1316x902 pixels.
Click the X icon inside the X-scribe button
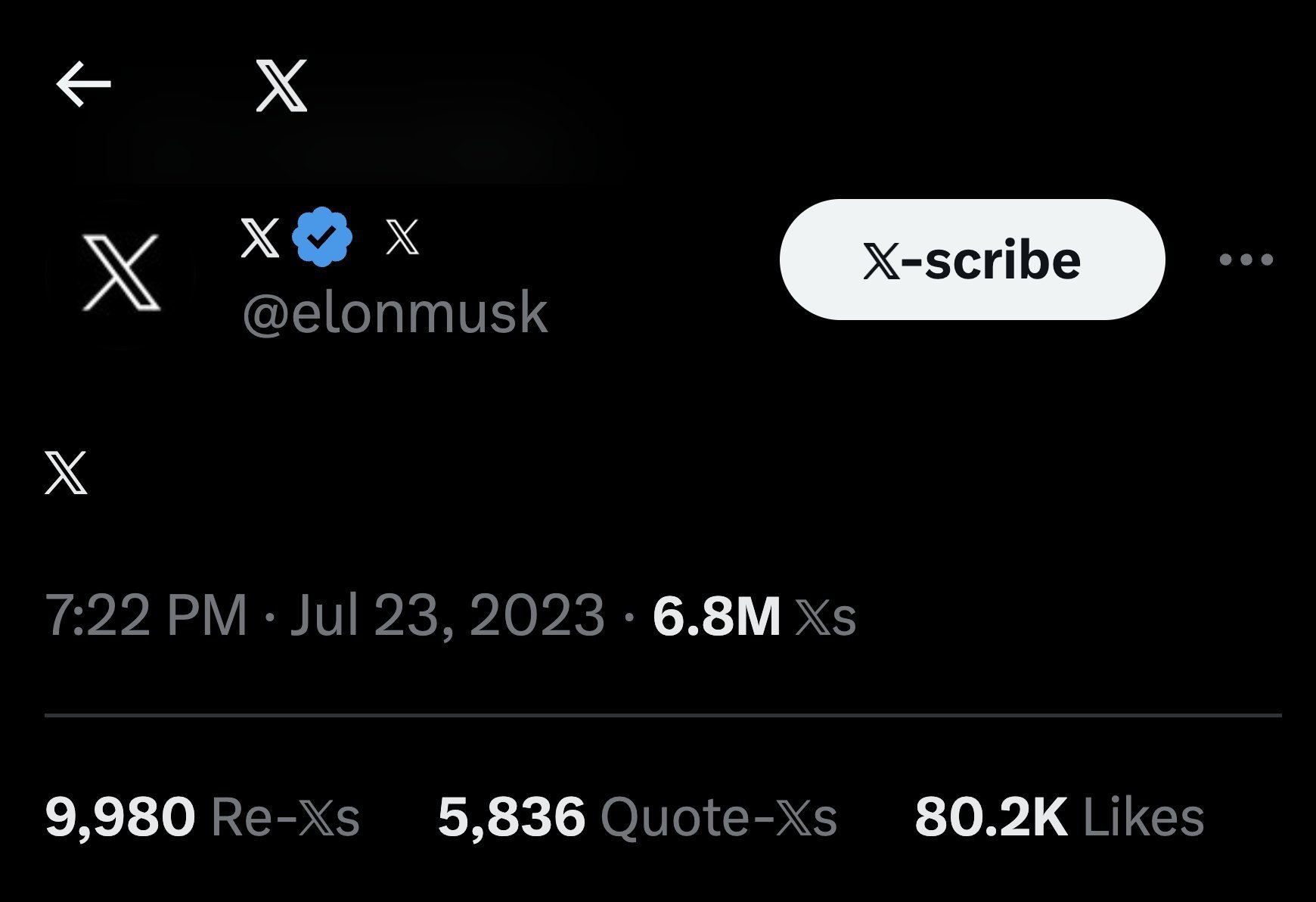pyautogui.click(x=882, y=262)
